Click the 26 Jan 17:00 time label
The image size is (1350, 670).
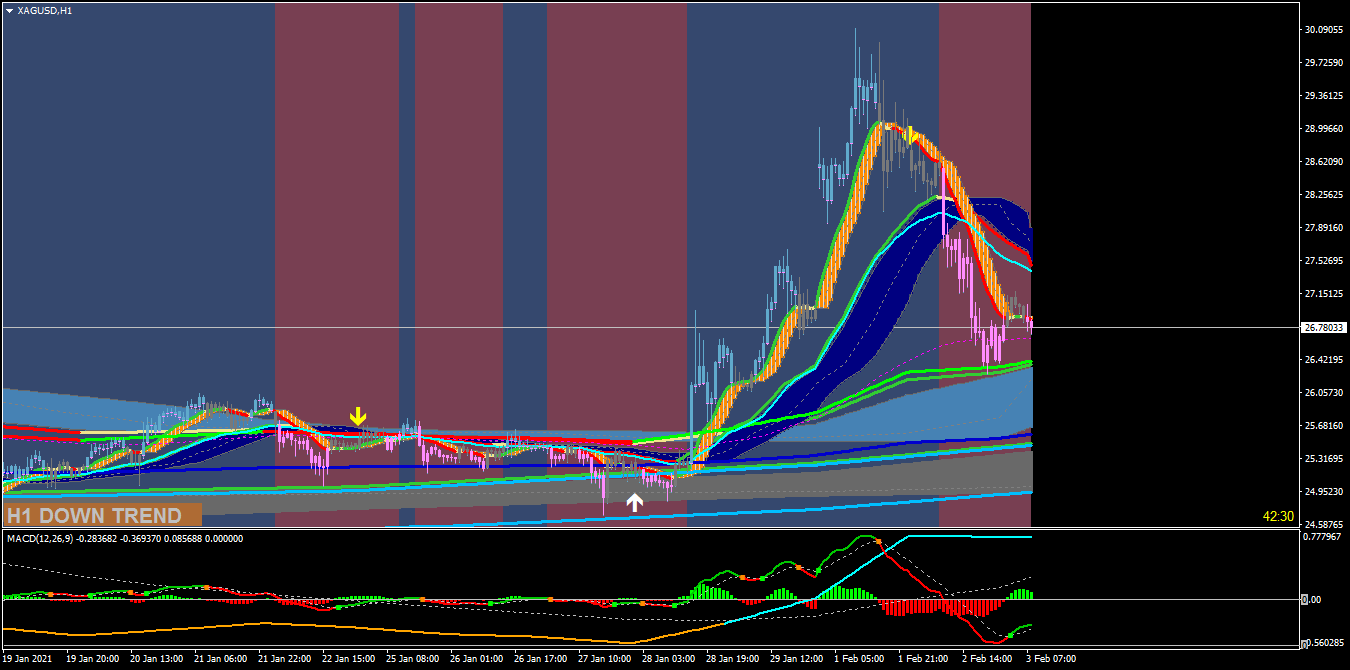pos(541,659)
